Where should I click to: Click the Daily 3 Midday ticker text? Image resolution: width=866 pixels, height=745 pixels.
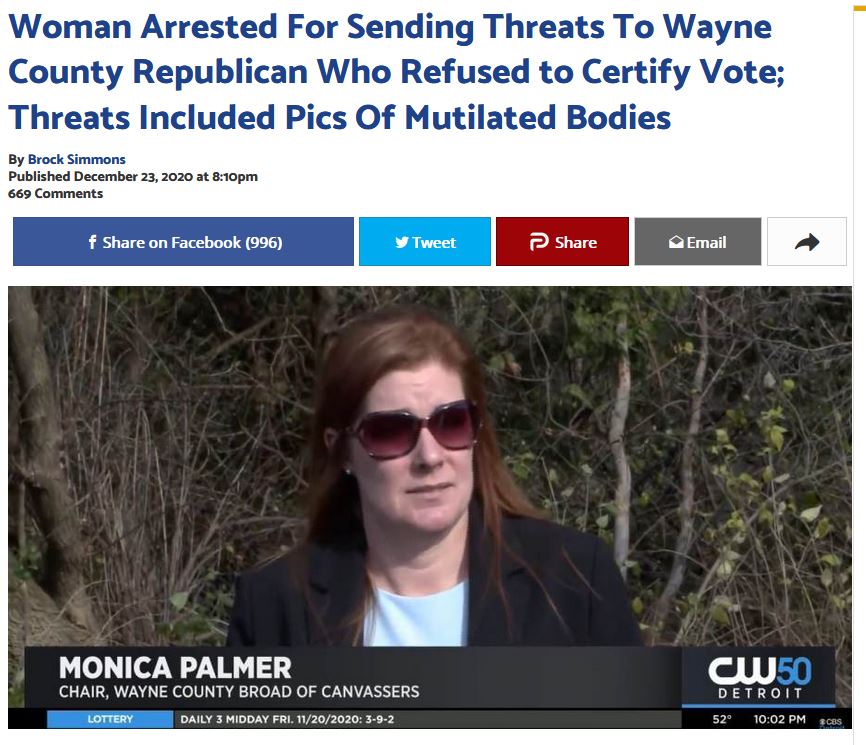[287, 719]
